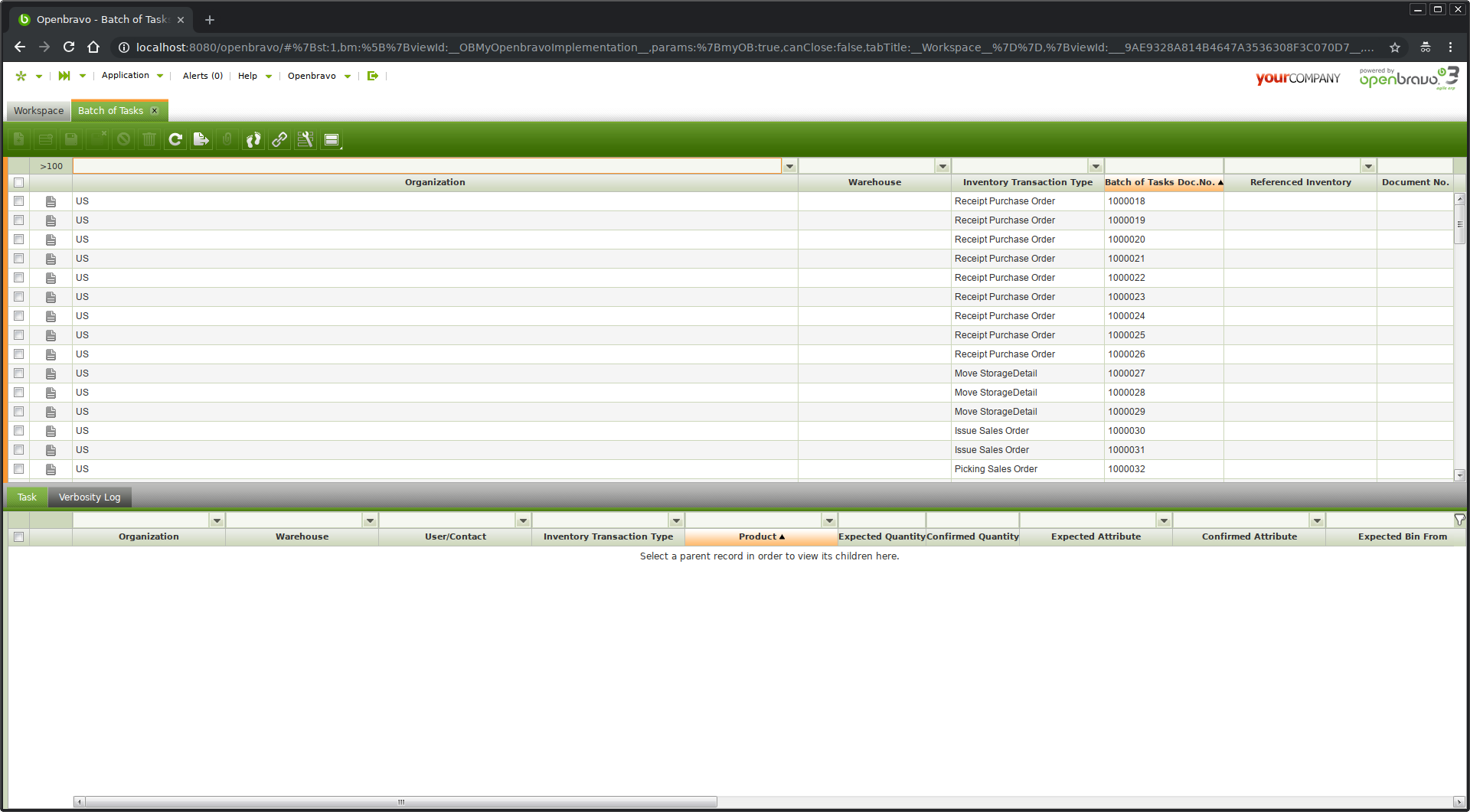Screen dimensions: 1470x812
Task: Focus the Organization filter input field
Action: 427,166
